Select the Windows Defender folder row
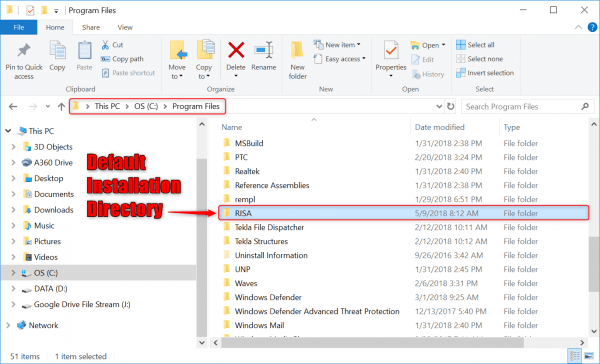 403,297
